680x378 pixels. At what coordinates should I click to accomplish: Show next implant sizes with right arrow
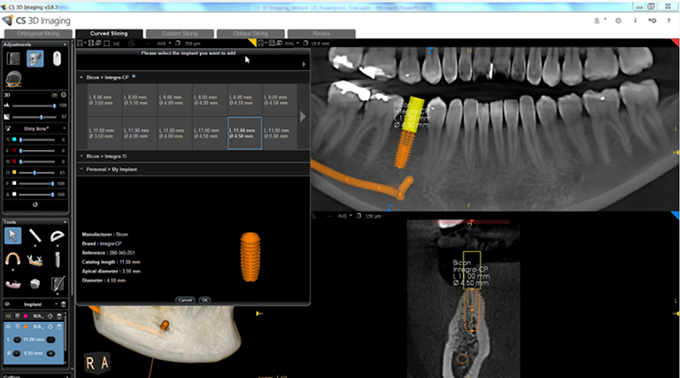point(303,117)
